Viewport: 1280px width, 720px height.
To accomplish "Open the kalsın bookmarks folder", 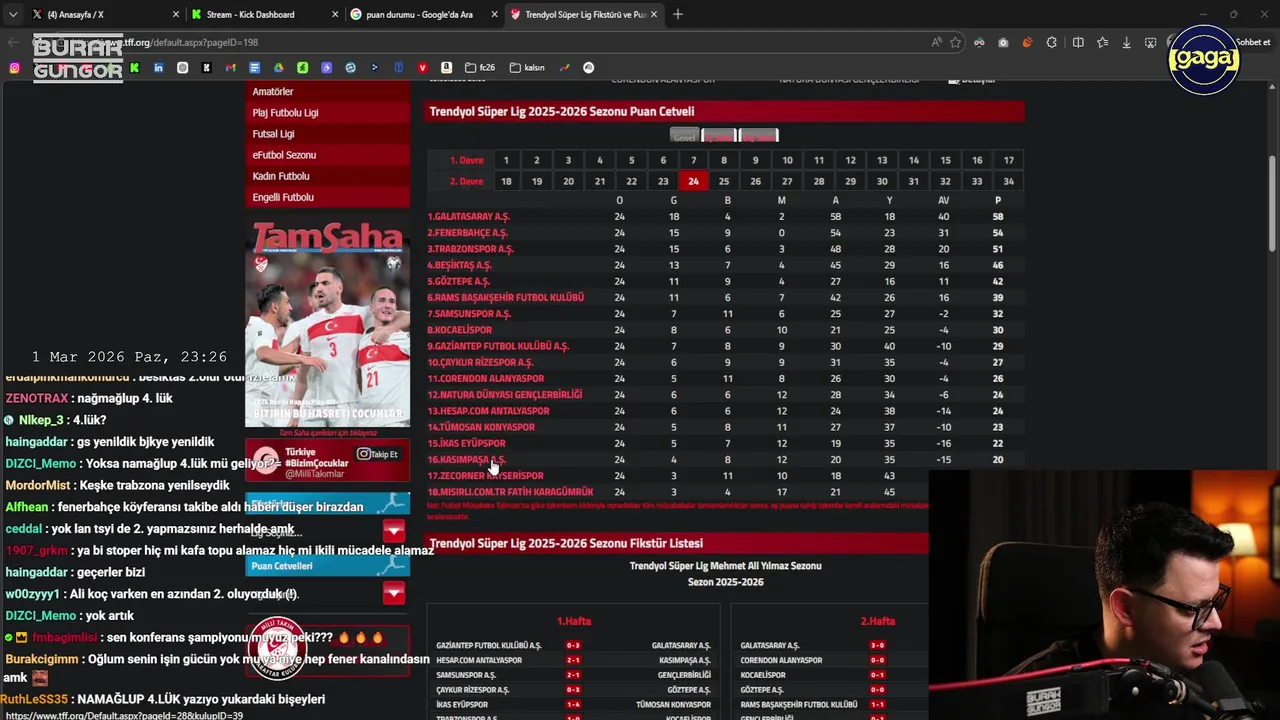I will point(528,68).
